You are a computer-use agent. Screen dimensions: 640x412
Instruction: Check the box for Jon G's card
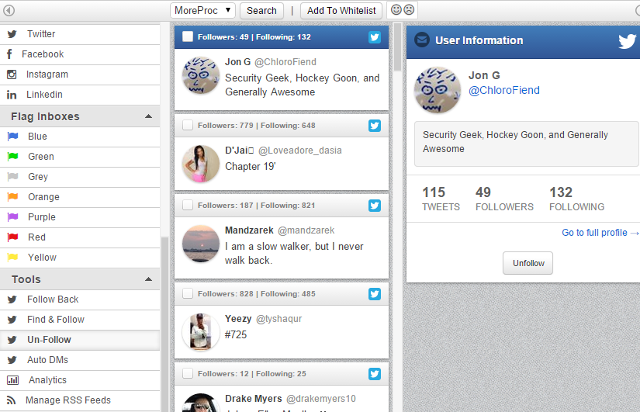(188, 37)
